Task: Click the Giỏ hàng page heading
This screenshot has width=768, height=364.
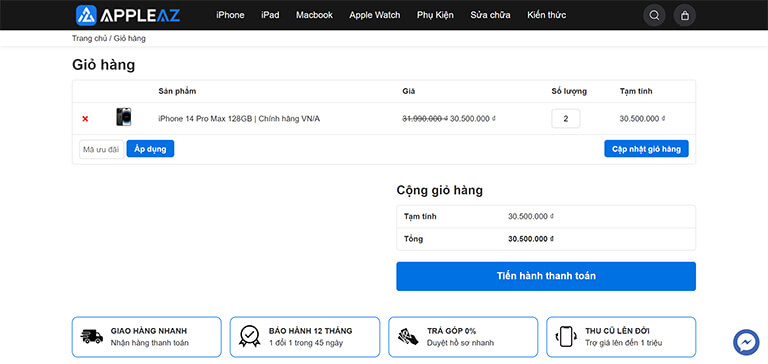Action: coord(103,65)
